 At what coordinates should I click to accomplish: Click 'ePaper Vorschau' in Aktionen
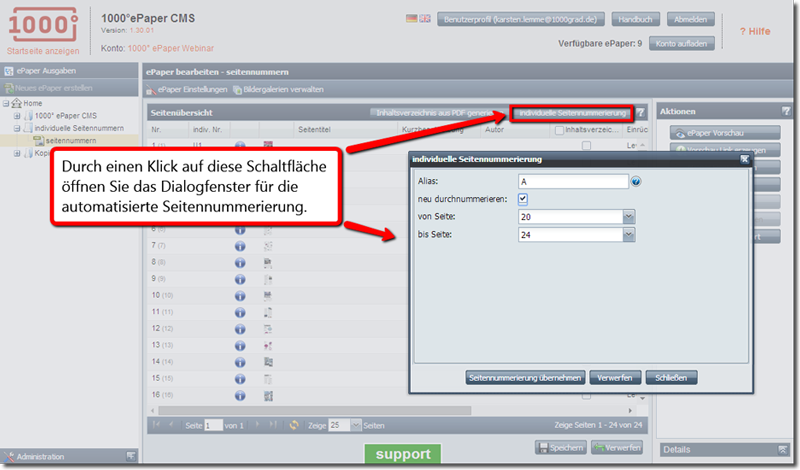725,133
